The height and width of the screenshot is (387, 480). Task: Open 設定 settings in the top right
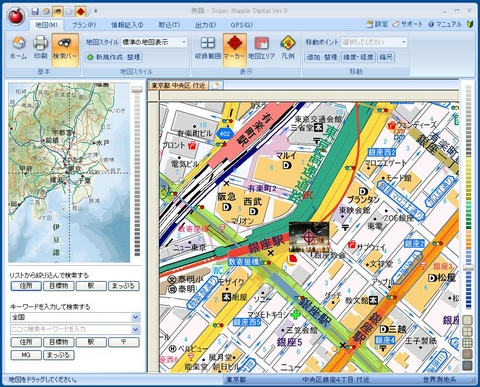coord(377,24)
